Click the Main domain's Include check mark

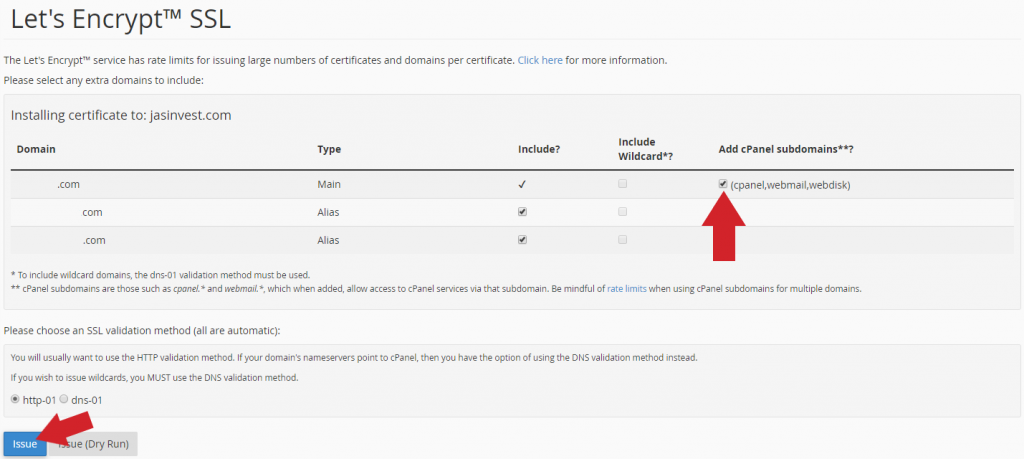(x=522, y=185)
